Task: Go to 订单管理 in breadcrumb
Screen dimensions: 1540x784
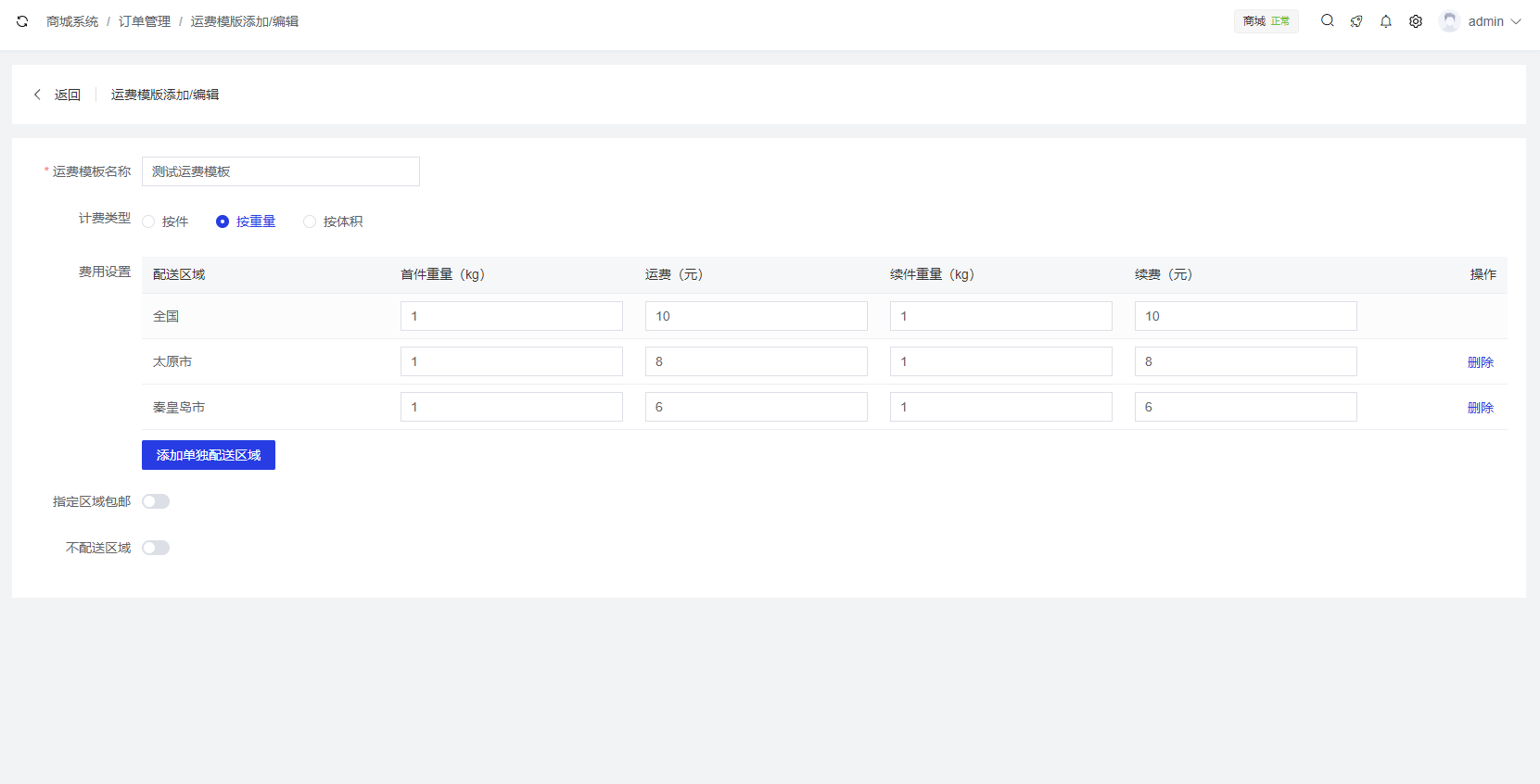Action: [x=144, y=21]
